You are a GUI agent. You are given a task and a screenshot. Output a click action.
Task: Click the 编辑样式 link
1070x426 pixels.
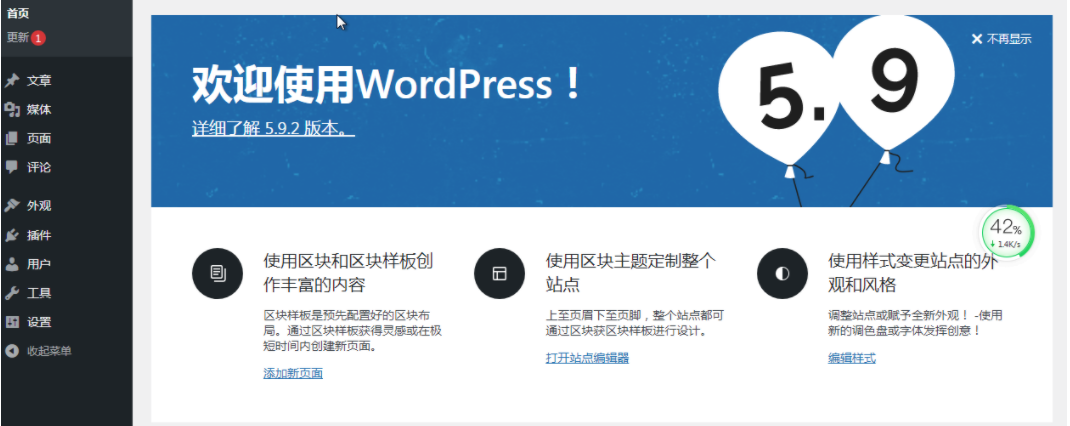point(851,358)
